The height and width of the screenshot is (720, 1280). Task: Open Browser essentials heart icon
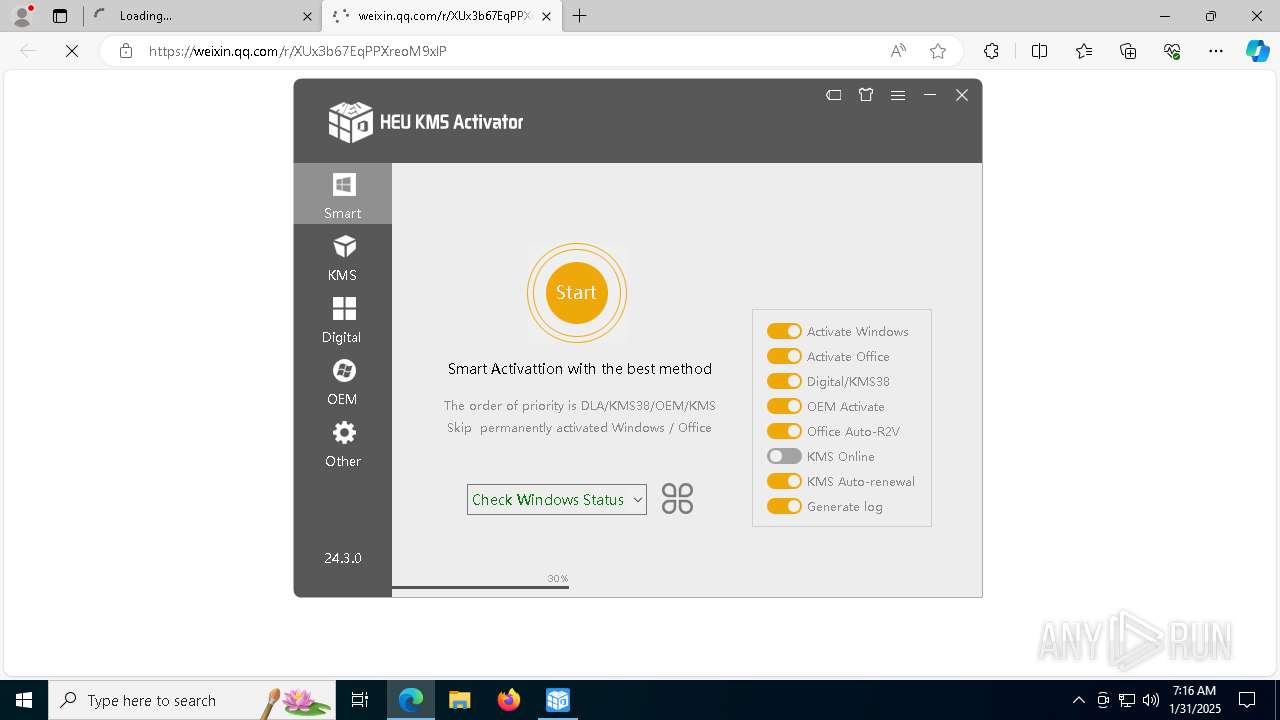1172,51
